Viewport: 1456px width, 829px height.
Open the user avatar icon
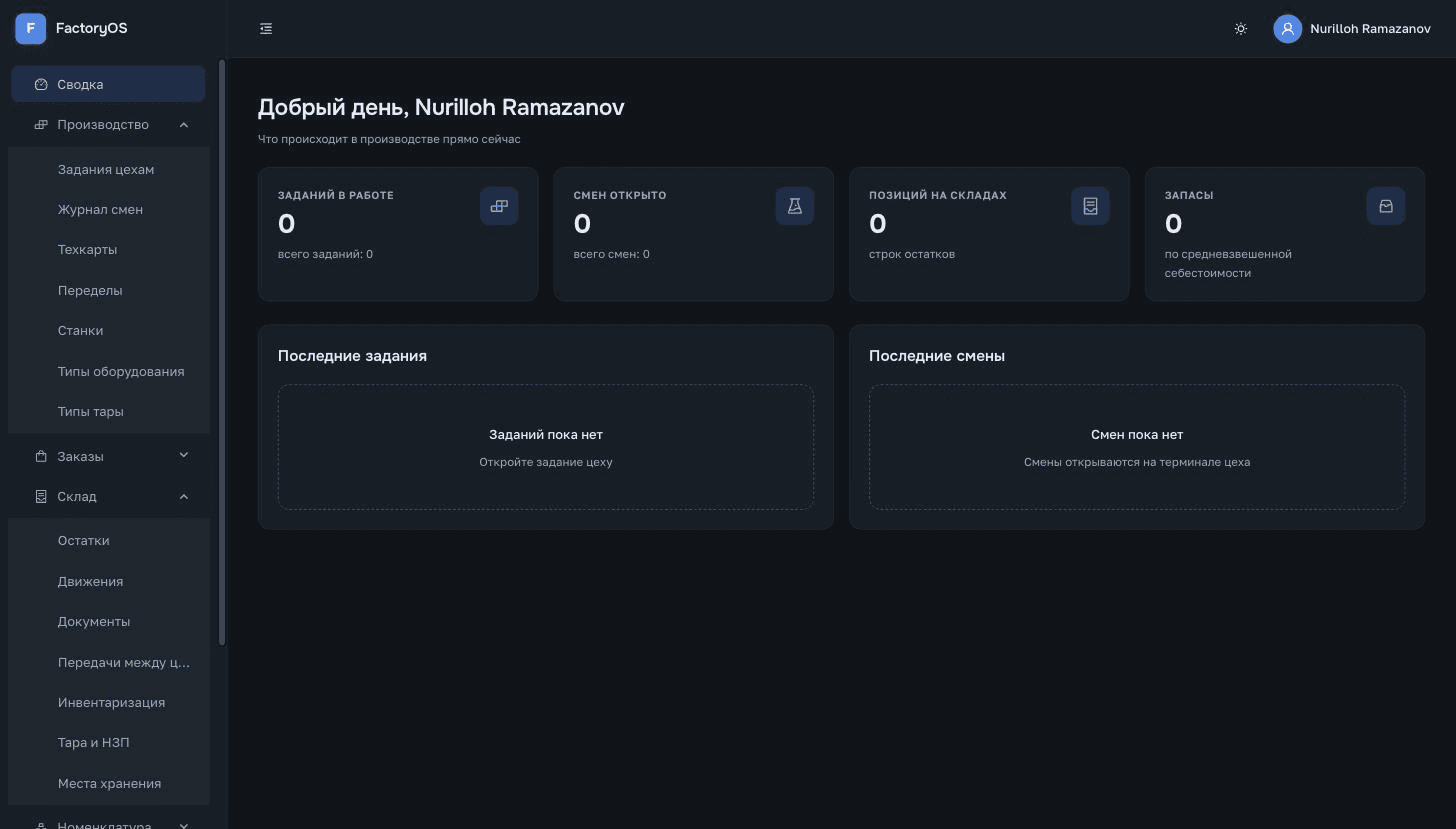pyautogui.click(x=1287, y=29)
